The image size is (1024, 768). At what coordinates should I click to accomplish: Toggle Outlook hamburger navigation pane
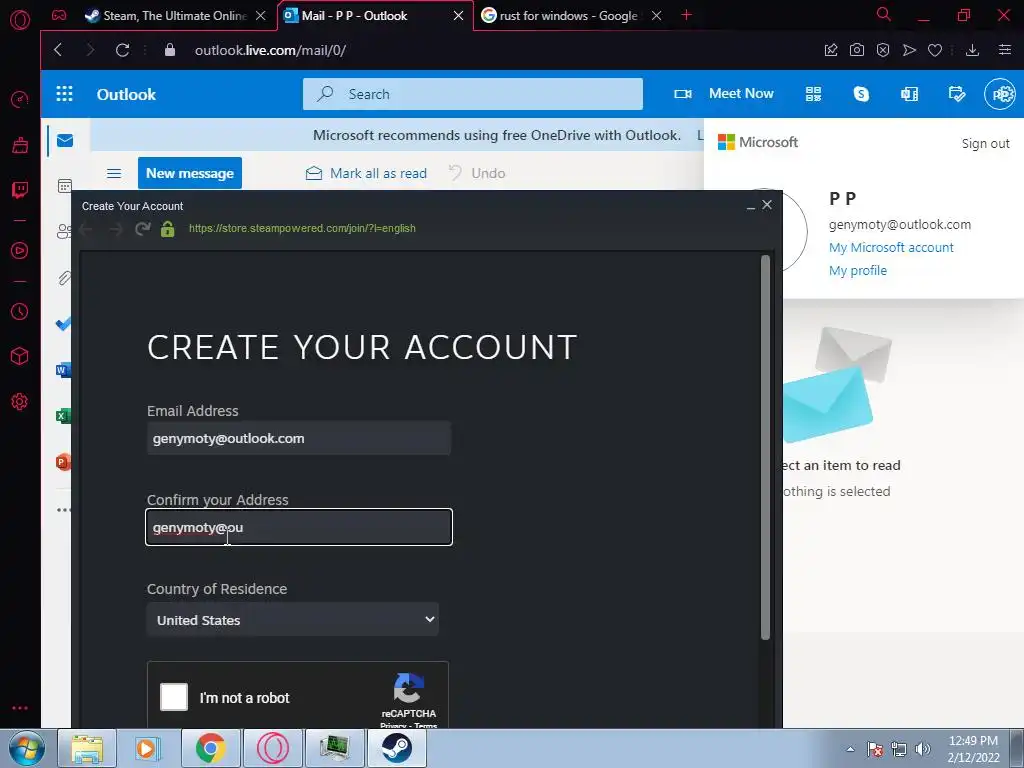point(114,173)
